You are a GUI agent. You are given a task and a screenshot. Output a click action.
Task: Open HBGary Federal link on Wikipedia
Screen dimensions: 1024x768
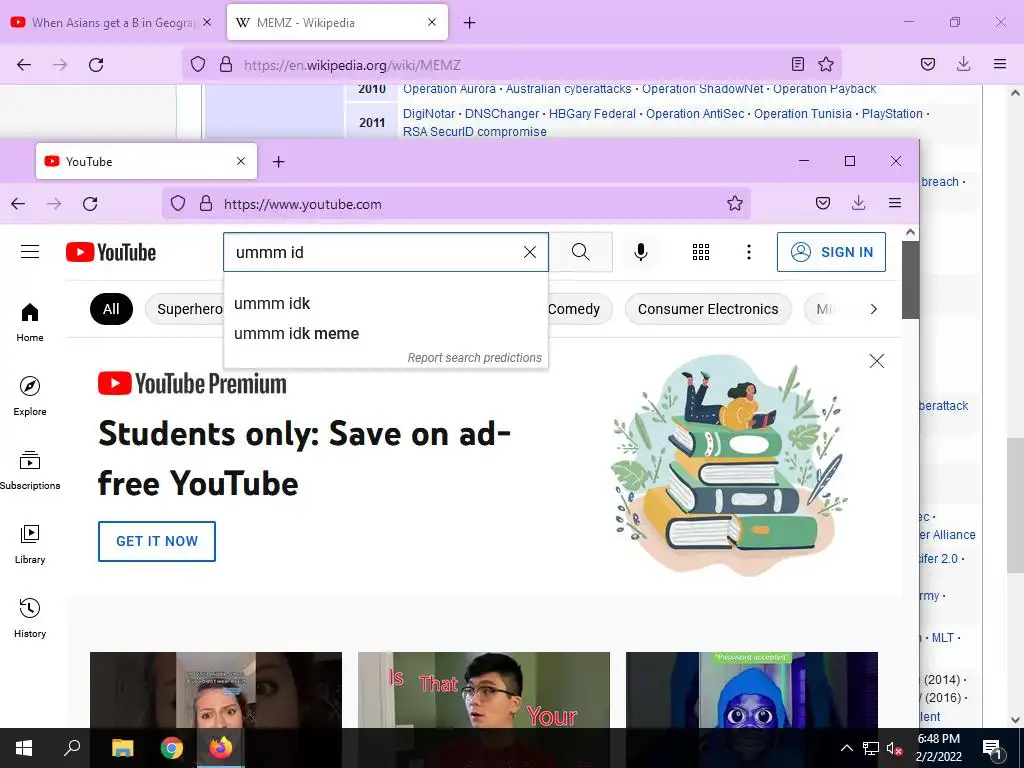pos(592,114)
